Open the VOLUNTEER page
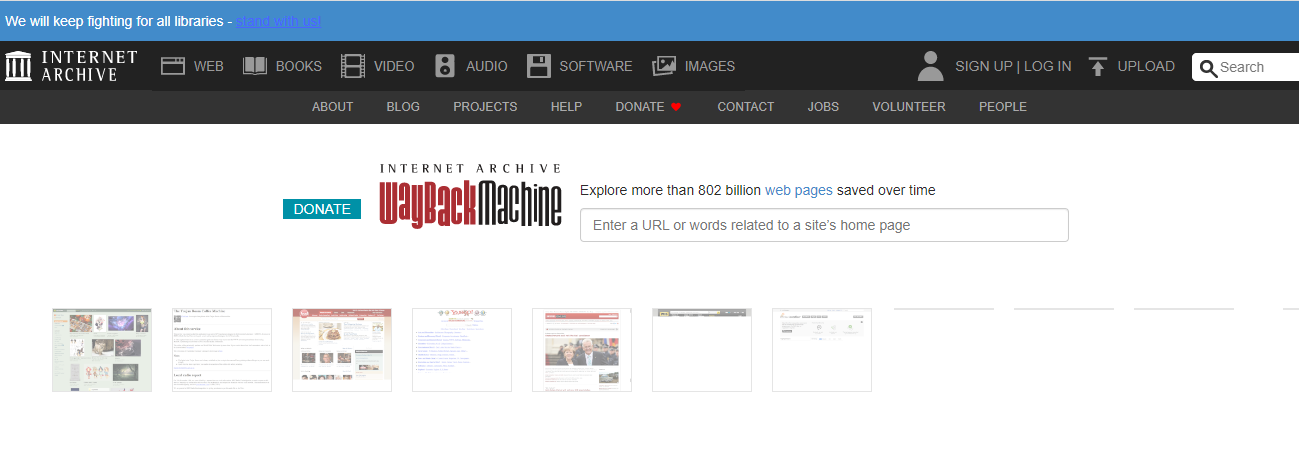 coord(909,107)
